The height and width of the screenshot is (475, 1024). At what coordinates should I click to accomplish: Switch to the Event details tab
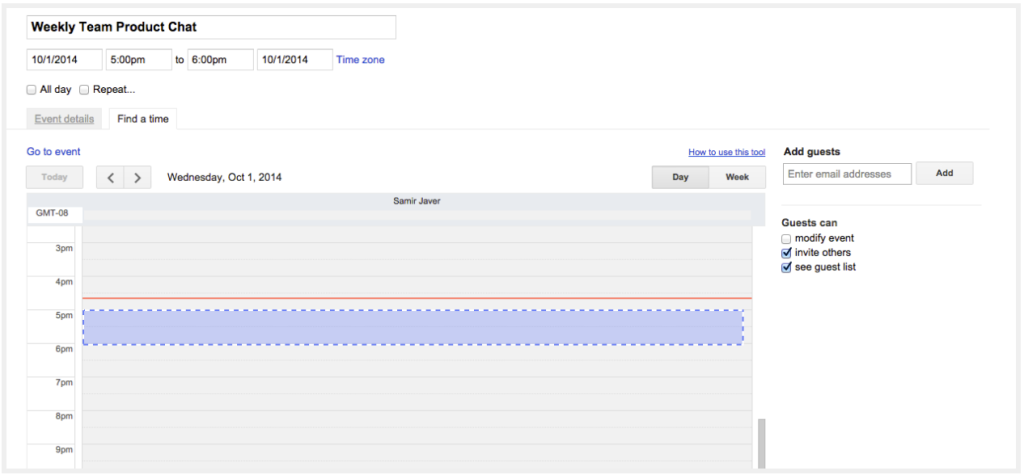64,119
